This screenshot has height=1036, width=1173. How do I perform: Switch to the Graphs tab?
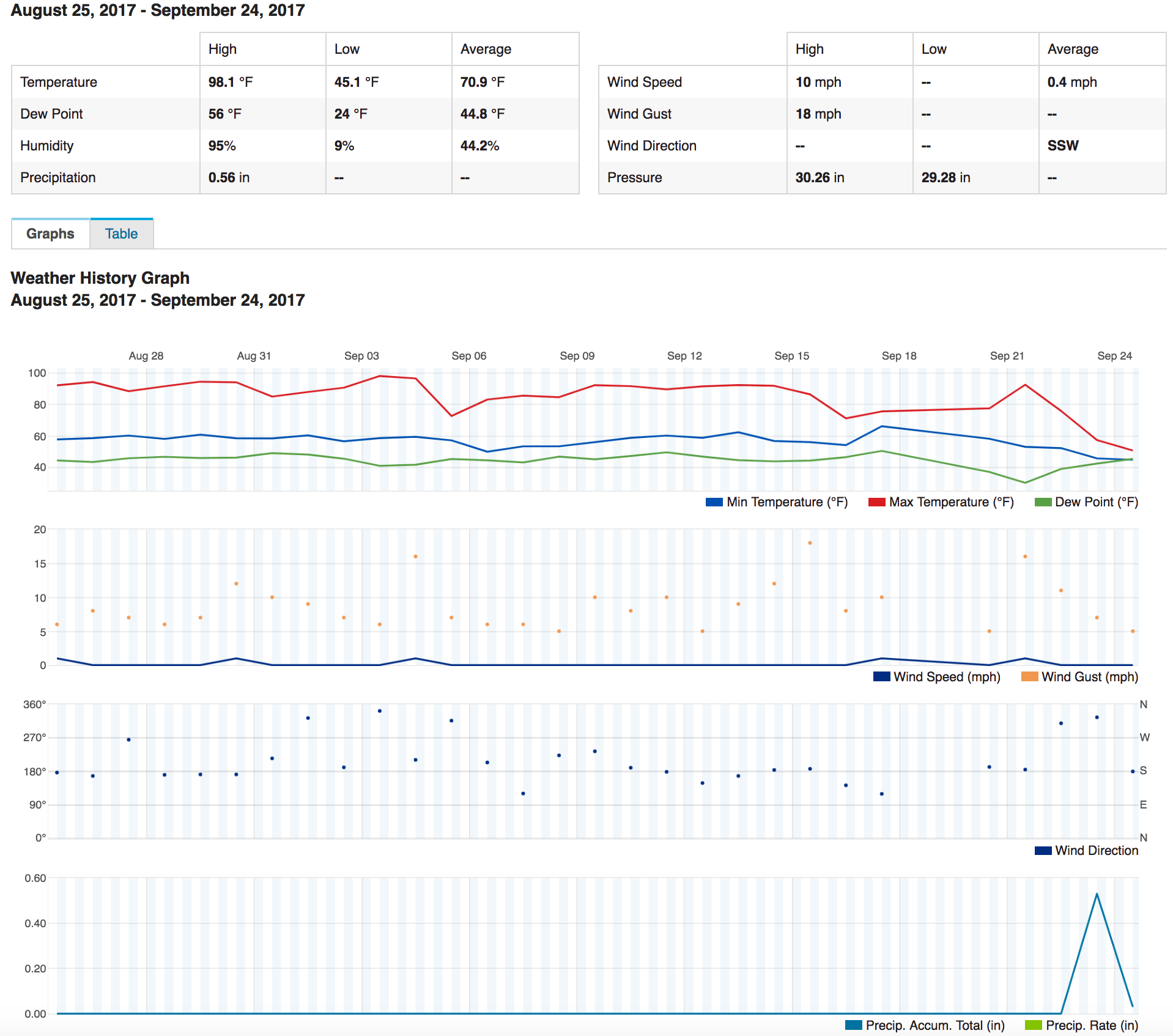50,234
